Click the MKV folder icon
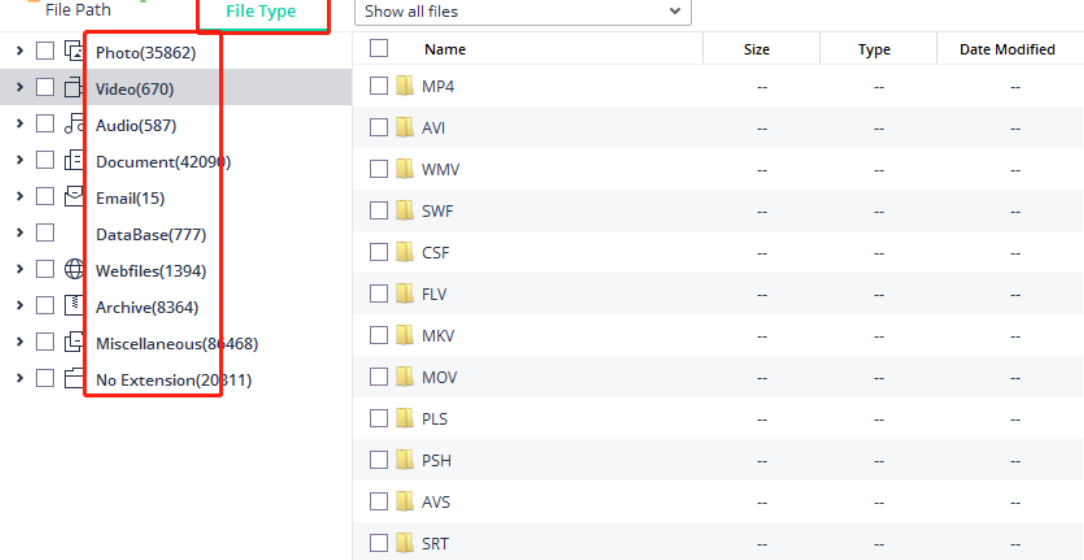This screenshot has width=1084, height=560. (404, 335)
